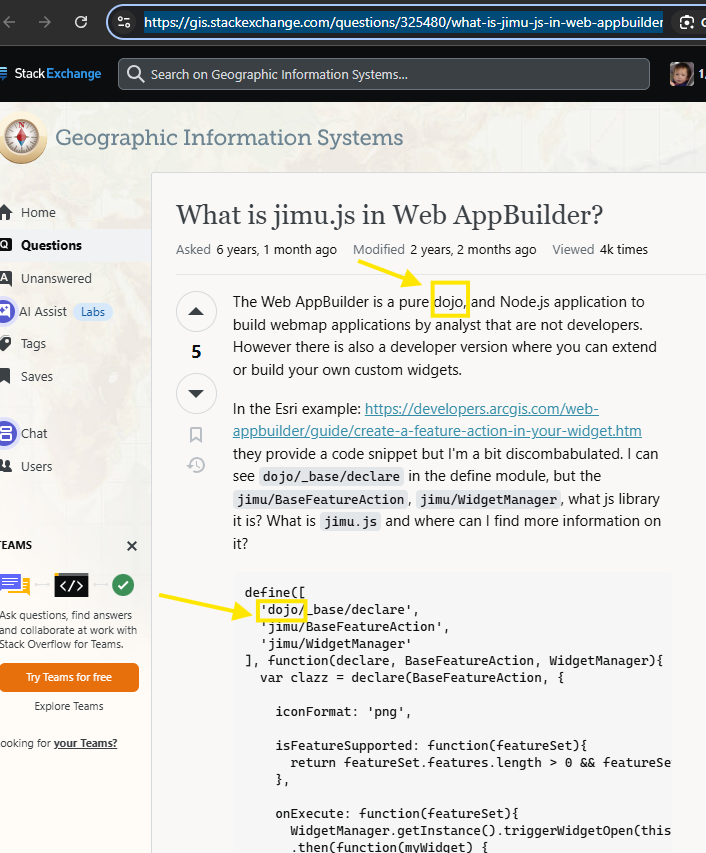Viewport: 706px width, 853px height.
Task: Click the Google Lens icon in address bar
Action: (687, 22)
